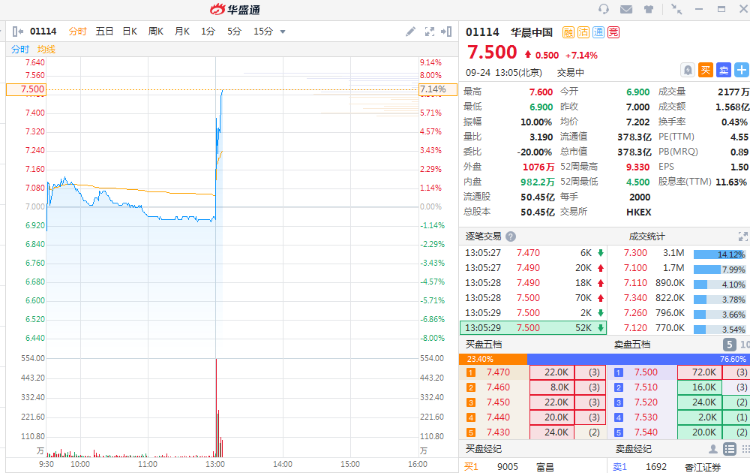Select highlighted tick 13:05:29 52K
The image size is (750, 473).
[x=533, y=328]
